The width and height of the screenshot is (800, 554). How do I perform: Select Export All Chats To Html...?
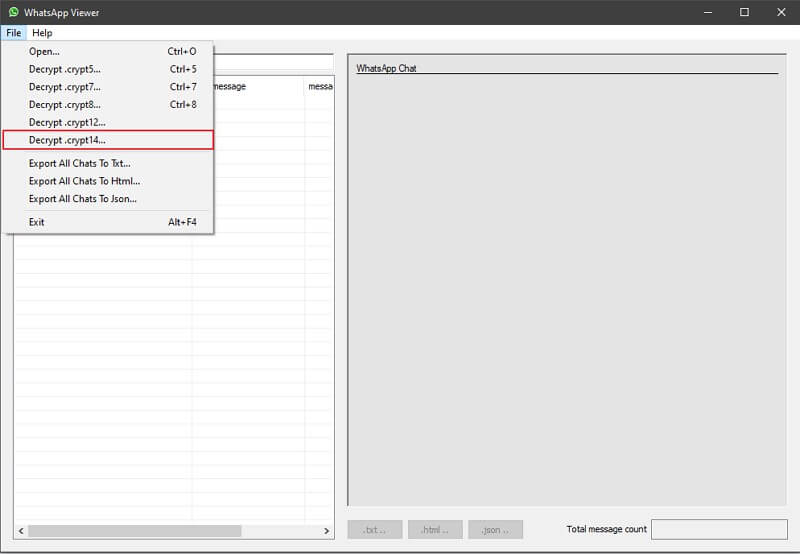[84, 181]
